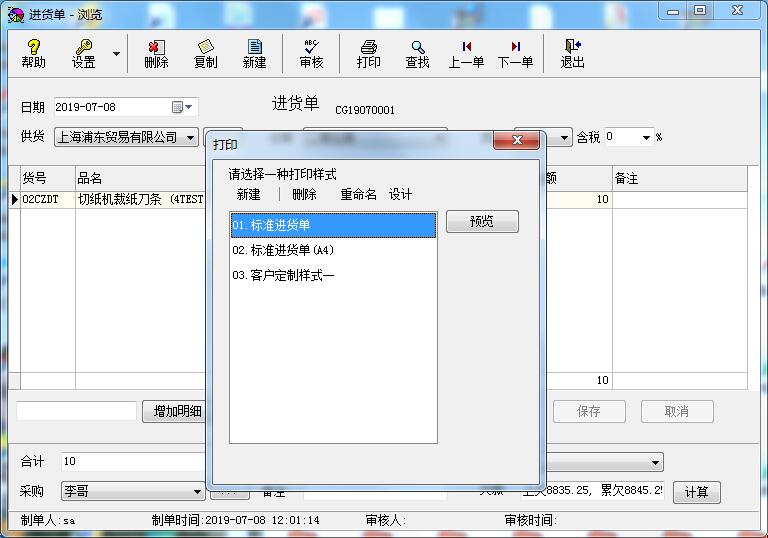The image size is (768, 538).
Task: Click 重命名 in the print dialog
Action: tap(358, 194)
